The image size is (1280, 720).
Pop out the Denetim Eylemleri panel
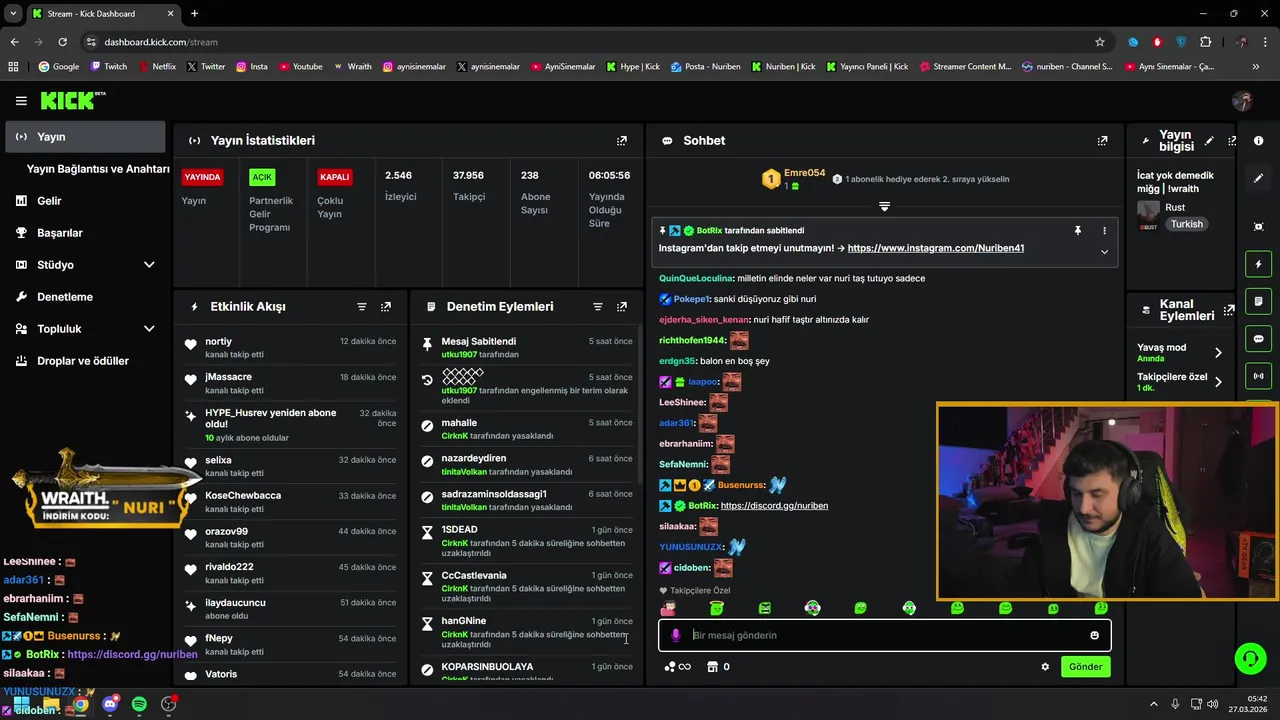622,307
